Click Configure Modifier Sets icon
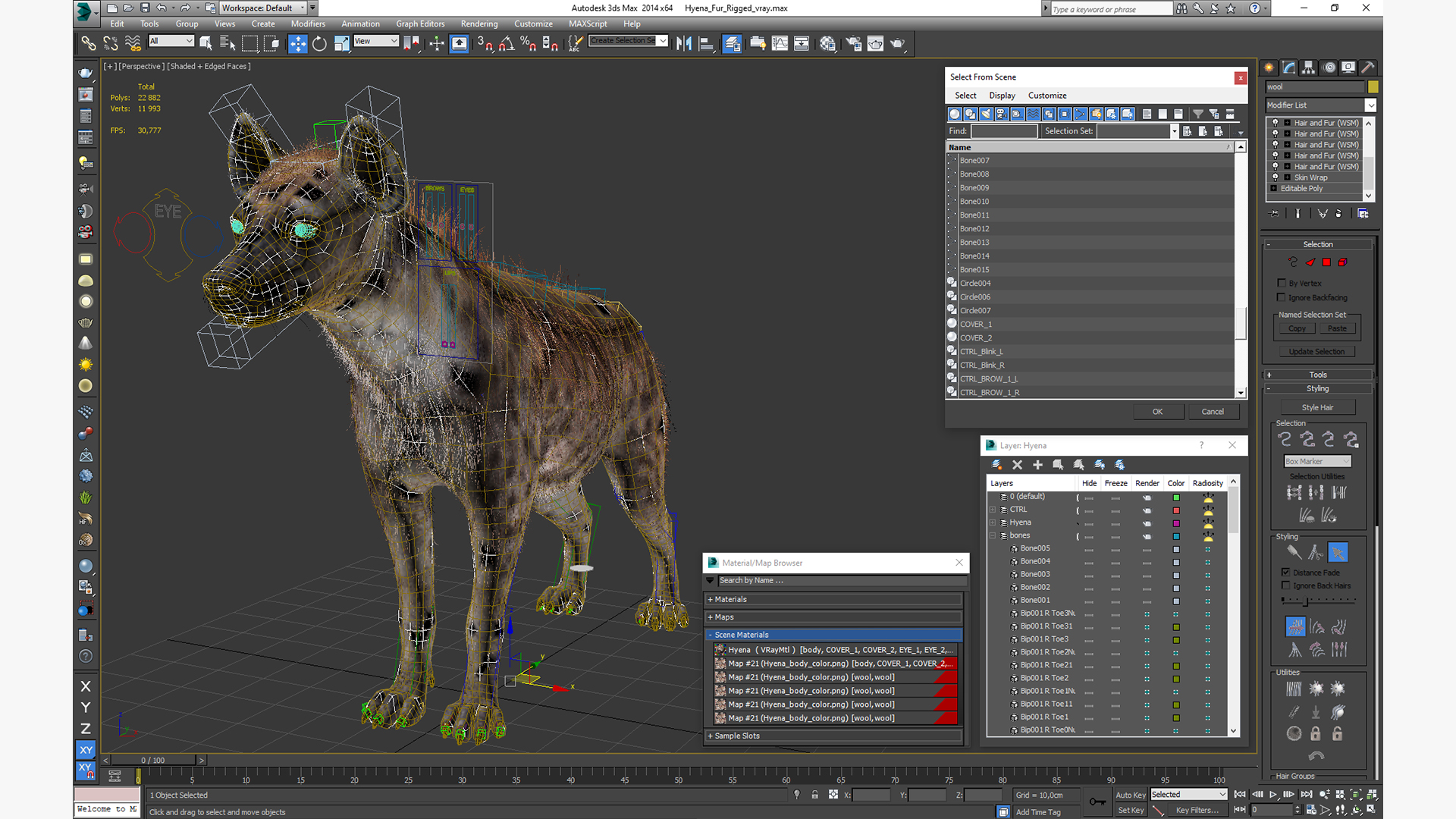Image resolution: width=1456 pixels, height=819 pixels. pyautogui.click(x=1363, y=214)
